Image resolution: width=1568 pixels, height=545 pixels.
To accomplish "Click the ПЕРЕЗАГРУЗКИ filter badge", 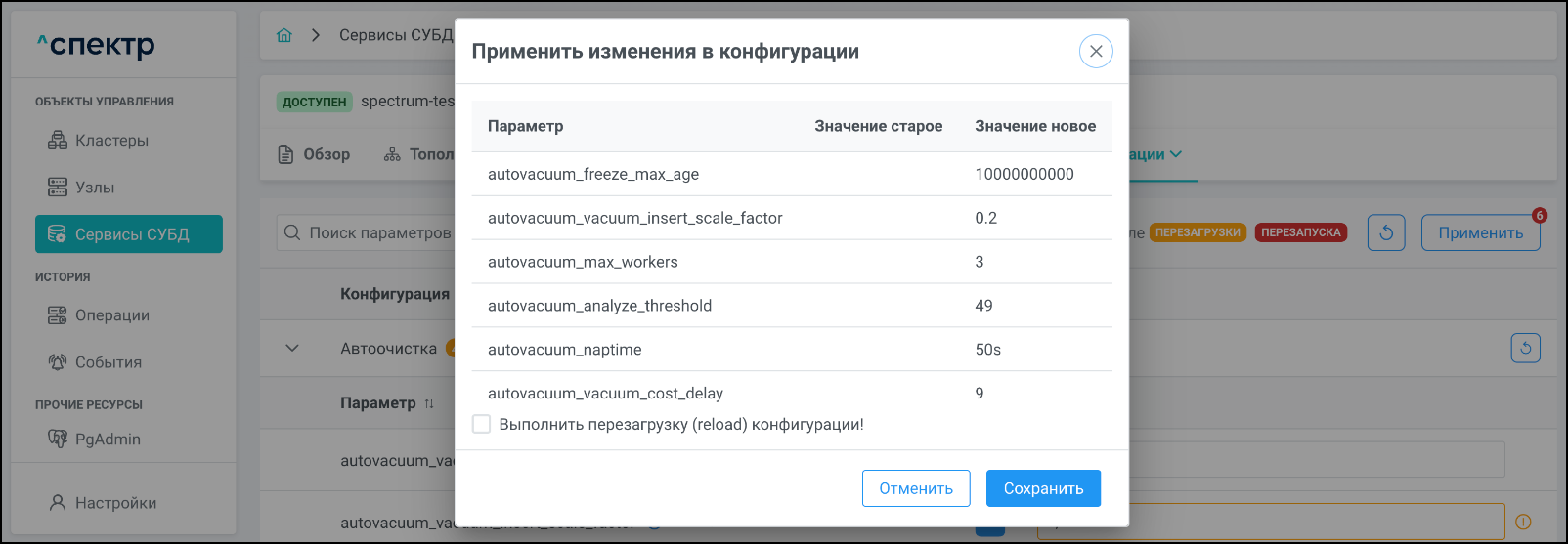I will pyautogui.click(x=1198, y=232).
